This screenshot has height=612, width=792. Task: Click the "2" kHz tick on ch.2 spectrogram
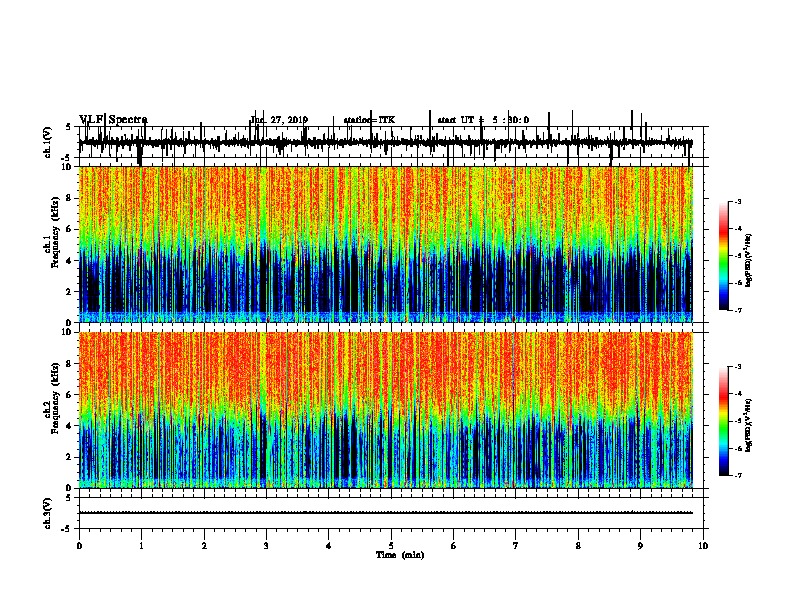[x=70, y=457]
